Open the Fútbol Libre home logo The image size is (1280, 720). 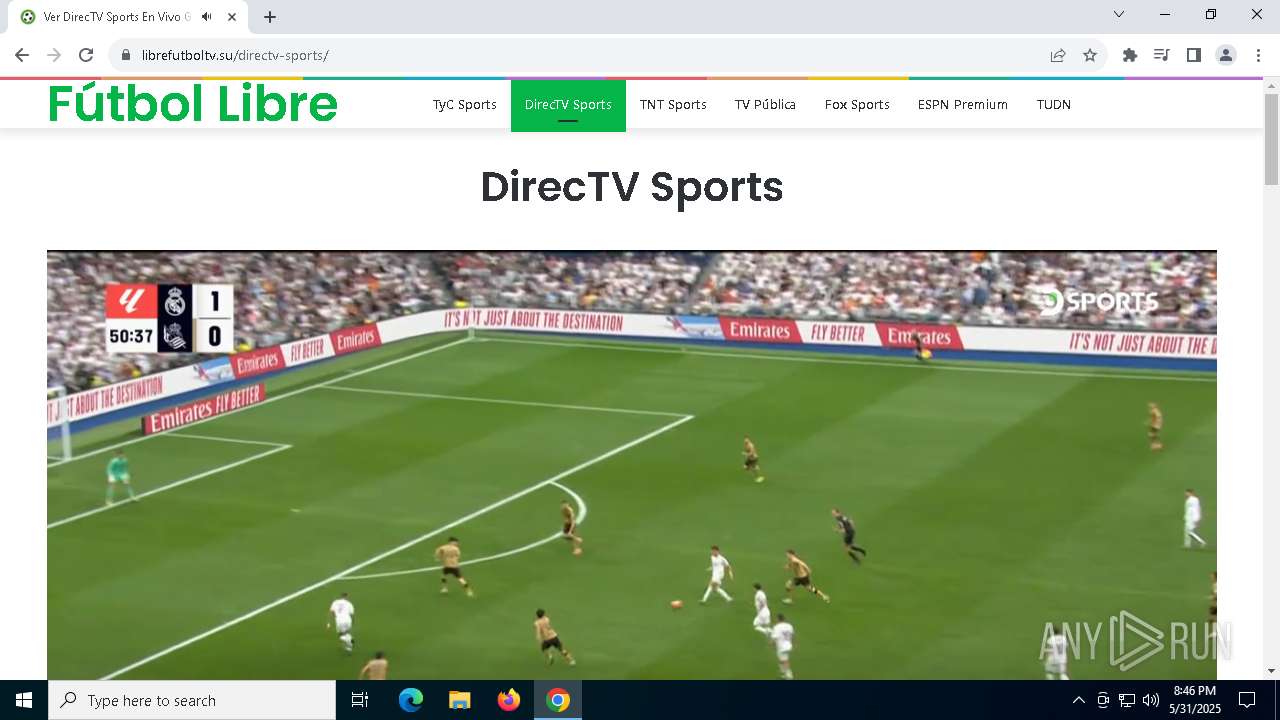[x=193, y=104]
